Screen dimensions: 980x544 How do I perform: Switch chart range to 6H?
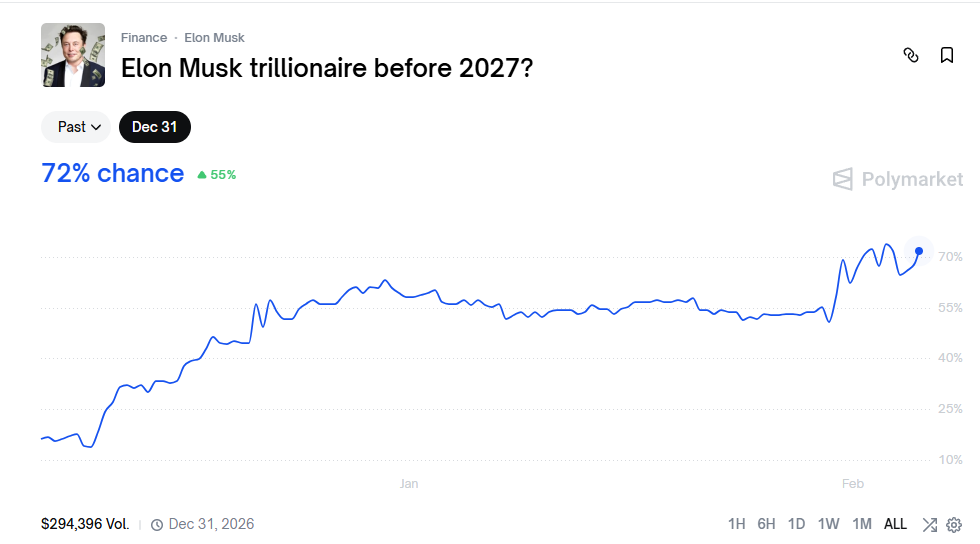click(x=766, y=524)
